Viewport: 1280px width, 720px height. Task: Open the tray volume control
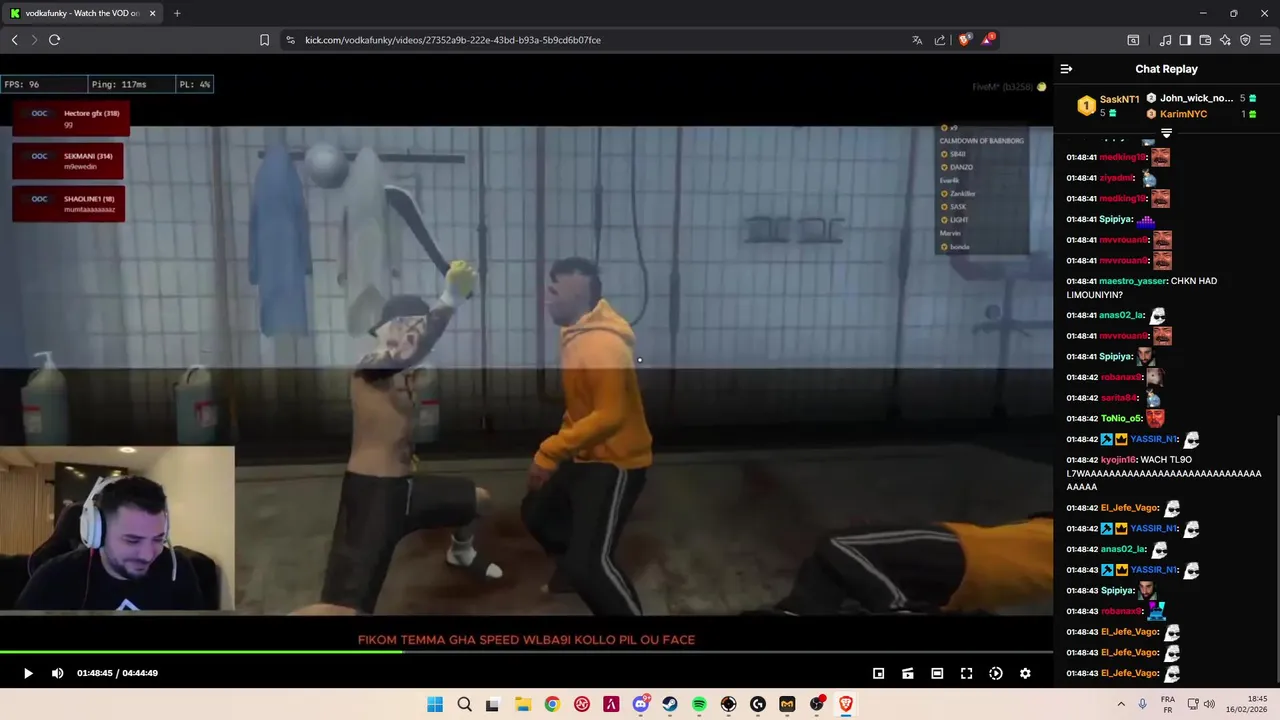click(1209, 704)
